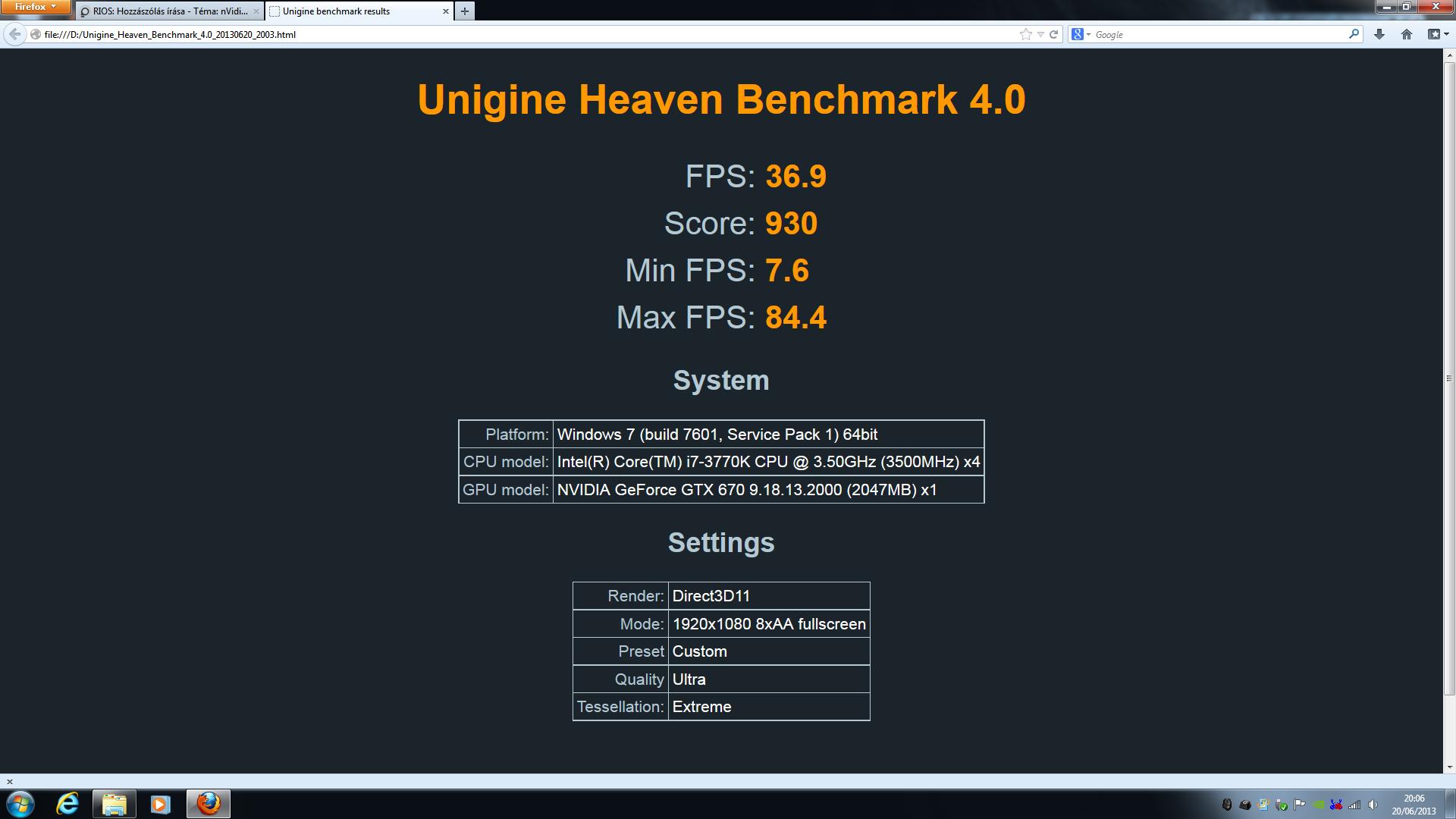1456x819 pixels.
Task: Open the orange Firefox menu button
Action: point(35,7)
